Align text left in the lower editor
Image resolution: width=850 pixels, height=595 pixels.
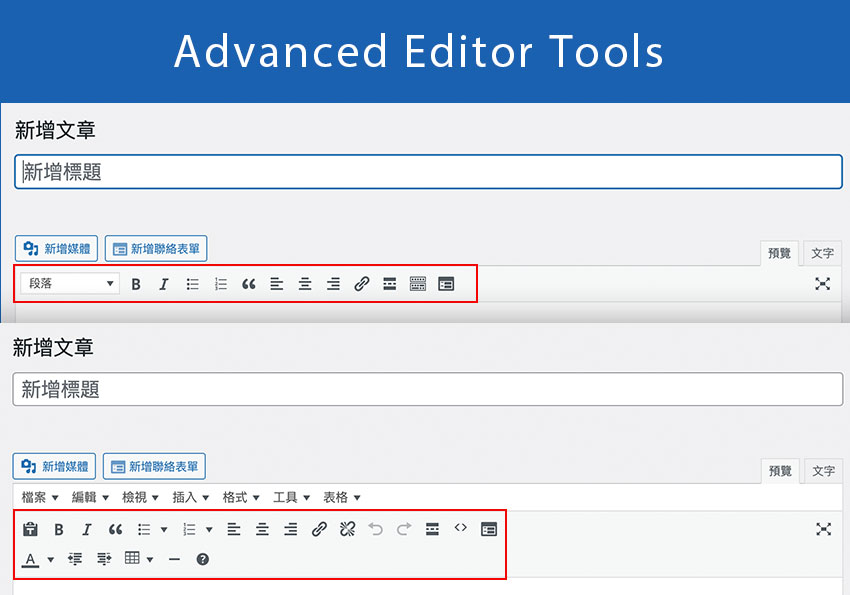(234, 529)
